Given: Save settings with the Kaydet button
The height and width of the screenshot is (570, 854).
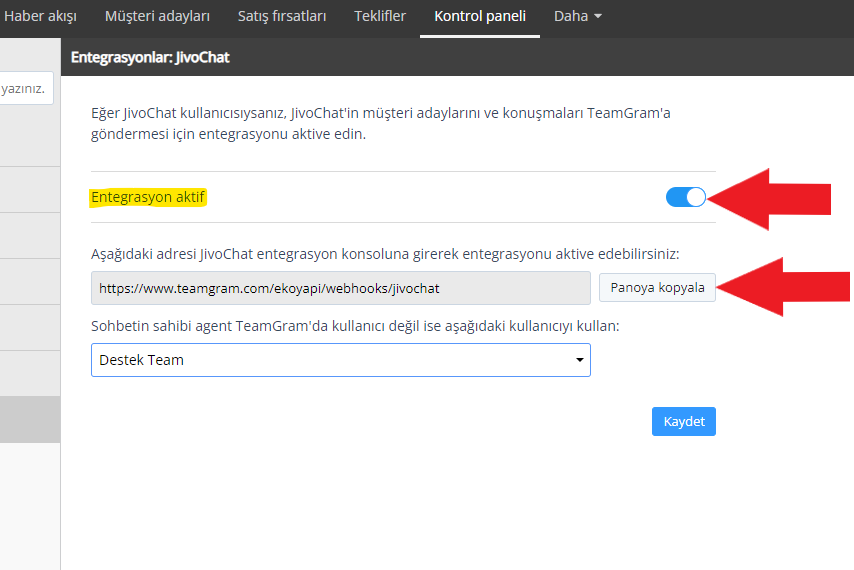Looking at the screenshot, I should [x=684, y=421].
